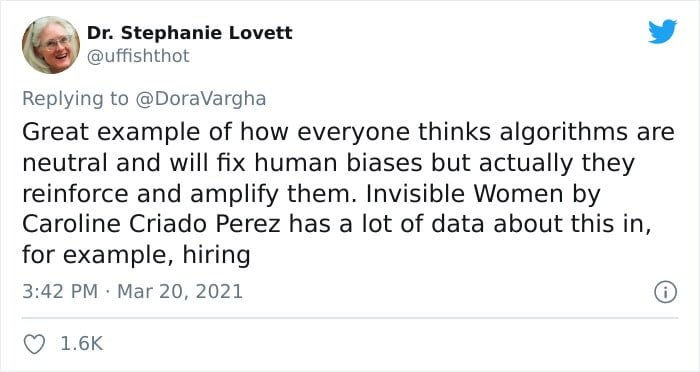
Task: Click the phrase 'for example, hiring'
Action: tap(136, 255)
